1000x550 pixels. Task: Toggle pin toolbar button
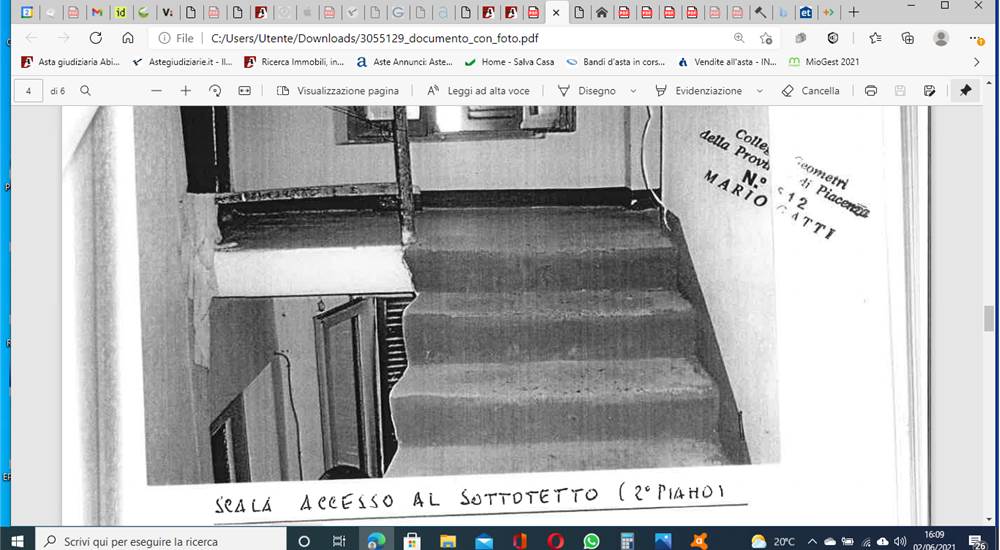click(966, 91)
